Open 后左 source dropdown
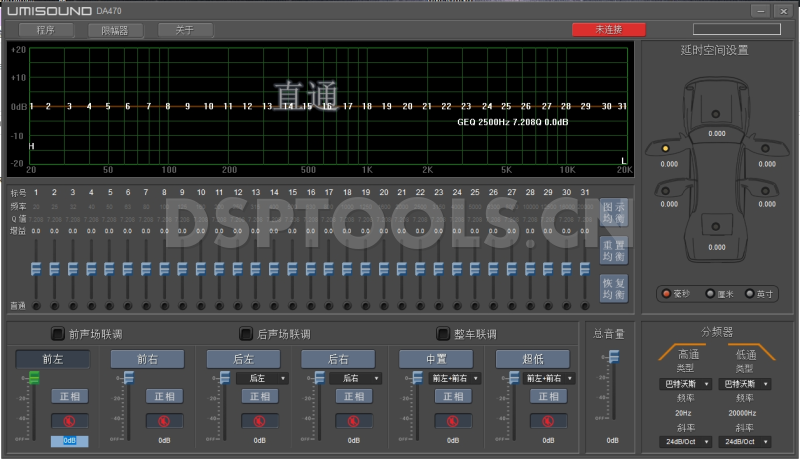This screenshot has width=800, height=460. click(262, 378)
